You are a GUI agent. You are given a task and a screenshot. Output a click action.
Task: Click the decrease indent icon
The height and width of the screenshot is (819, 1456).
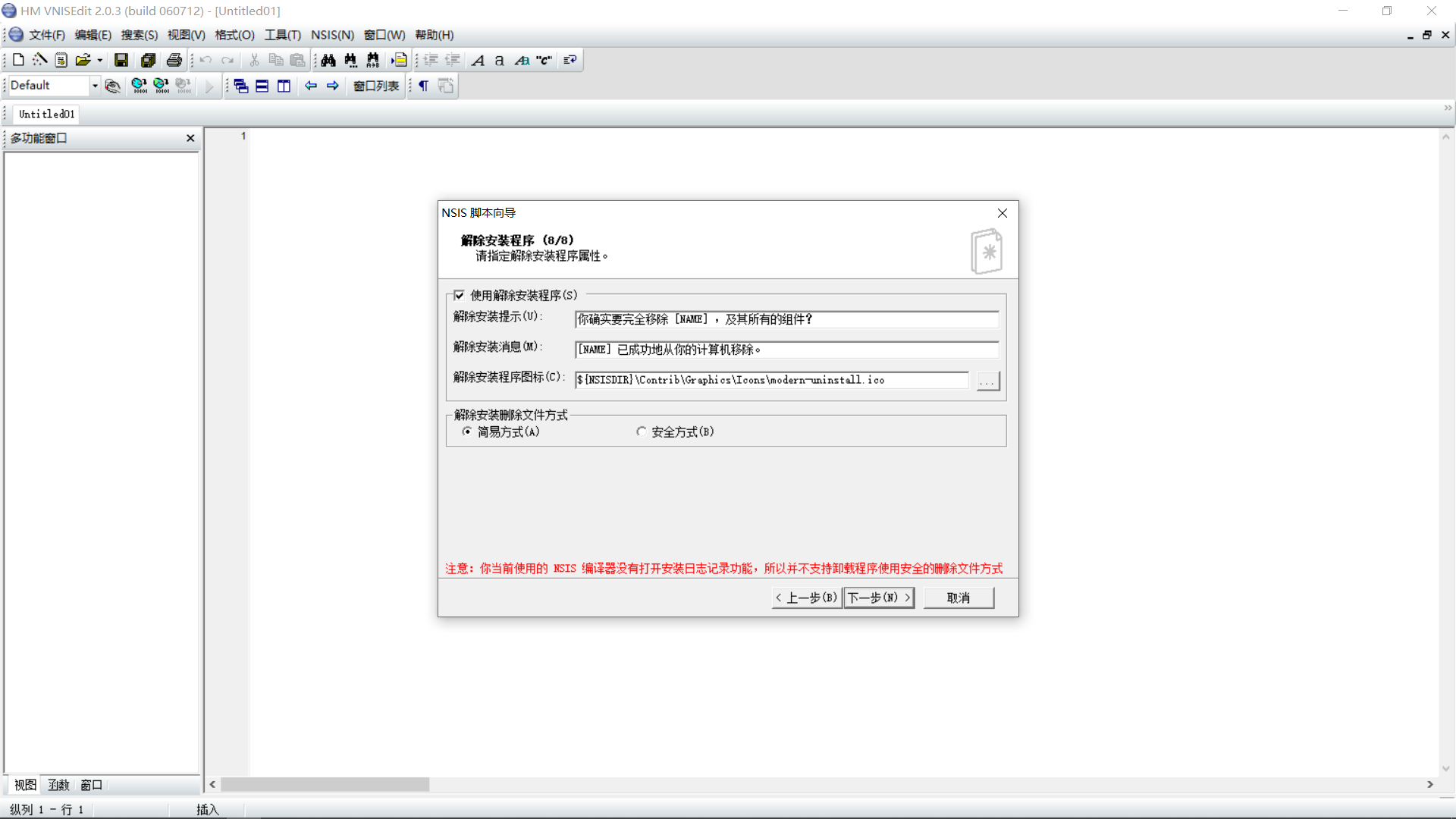(x=453, y=60)
